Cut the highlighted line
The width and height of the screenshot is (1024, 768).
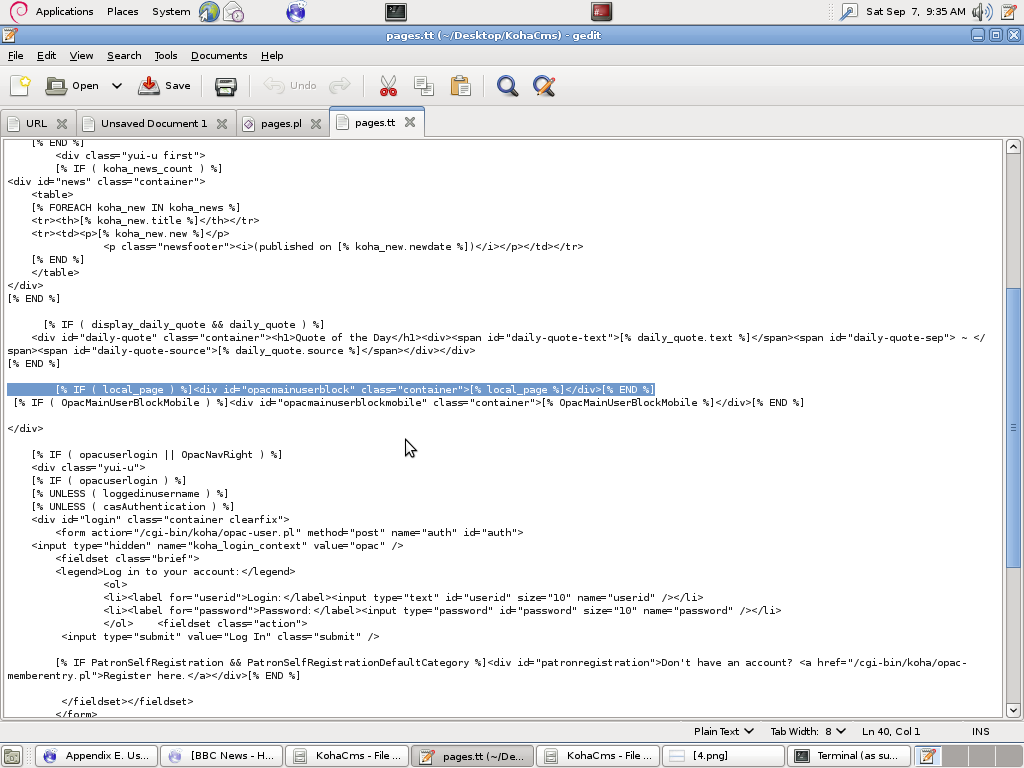pyautogui.click(x=388, y=86)
